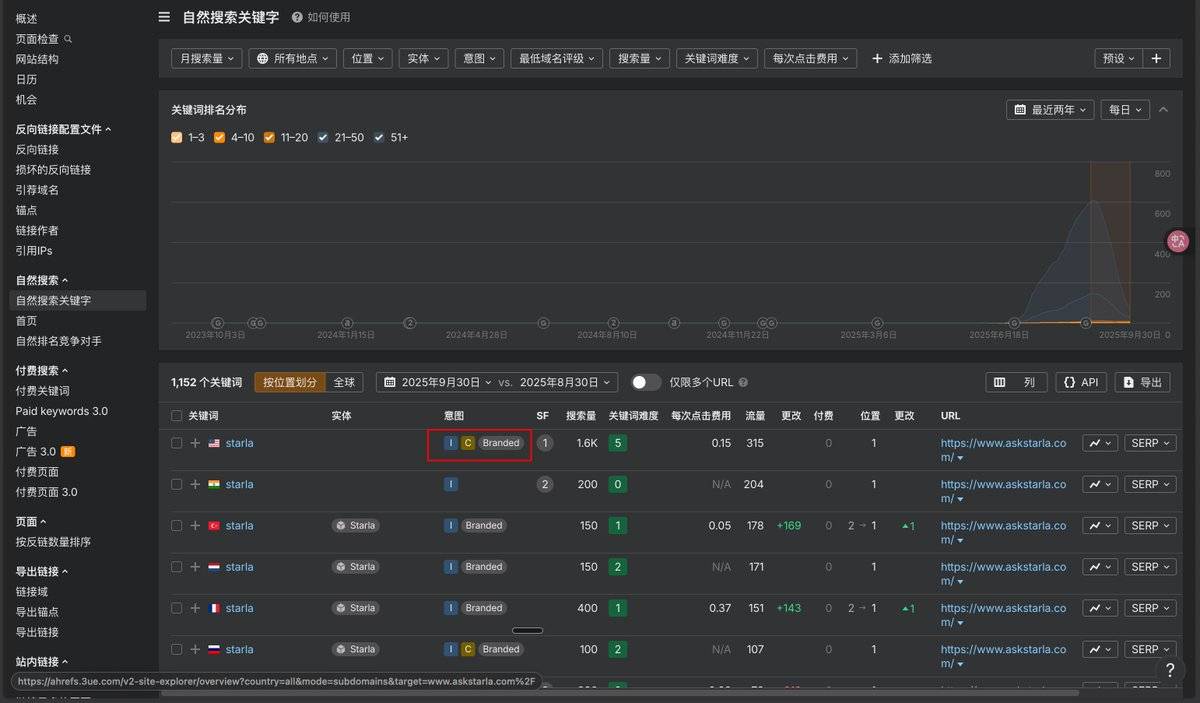
Task: Click the plus icon beside 预设
Action: pos(1156,58)
